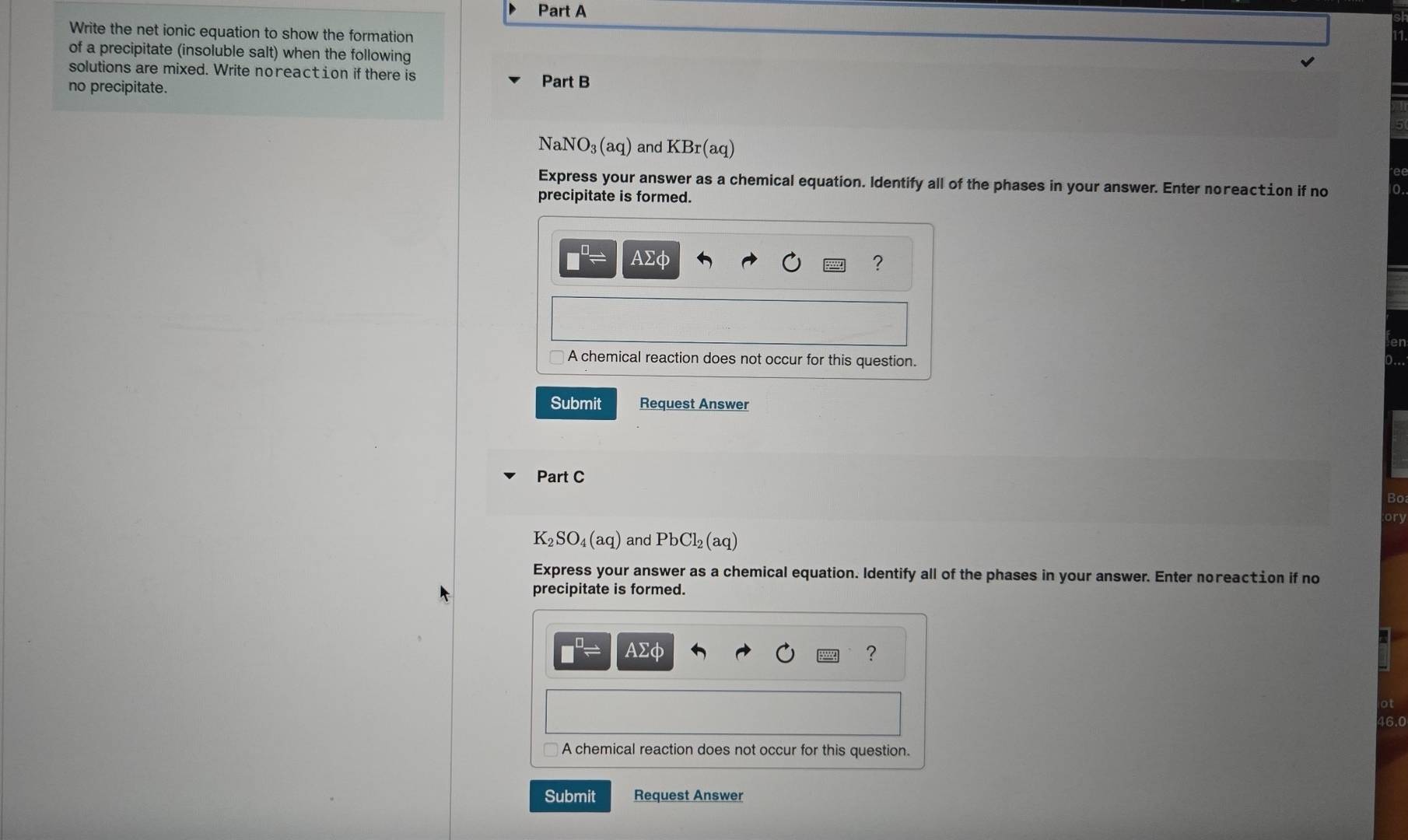Request Answer for Part C
The width and height of the screenshot is (1408, 840).
tap(688, 795)
